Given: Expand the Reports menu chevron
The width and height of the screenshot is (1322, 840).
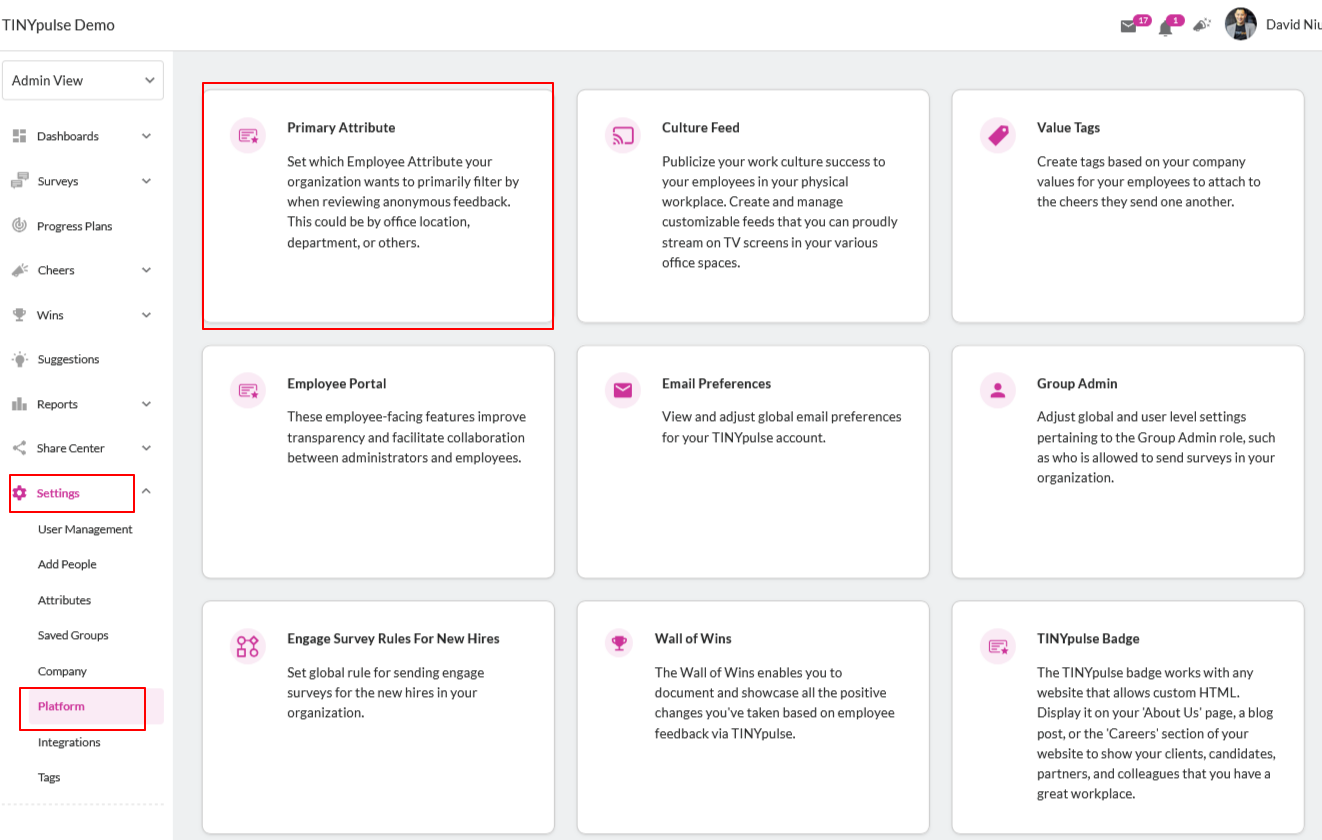Looking at the screenshot, I should click(146, 404).
